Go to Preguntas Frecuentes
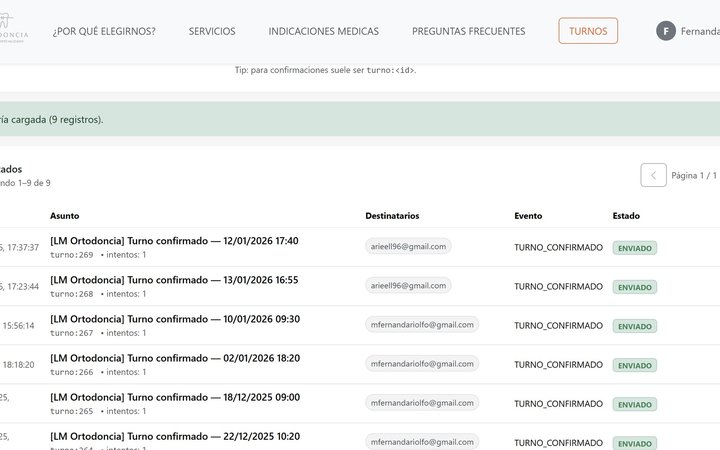 click(x=468, y=31)
